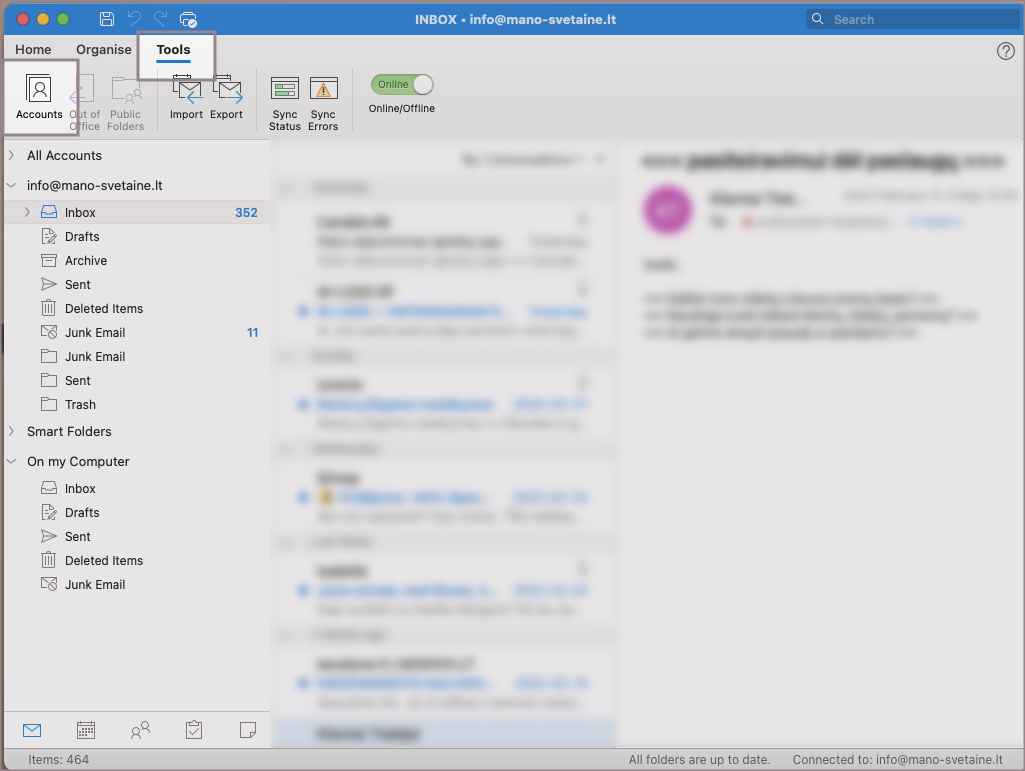1025x771 pixels.
Task: Expand the Smart Folders section
Action: [11, 432]
